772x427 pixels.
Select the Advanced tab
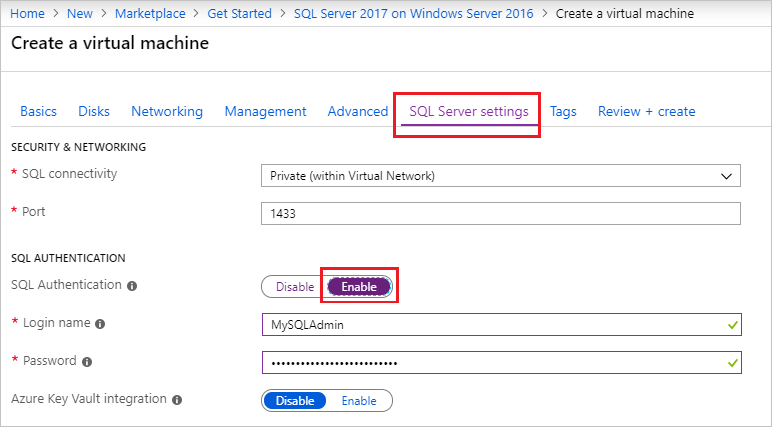(358, 111)
